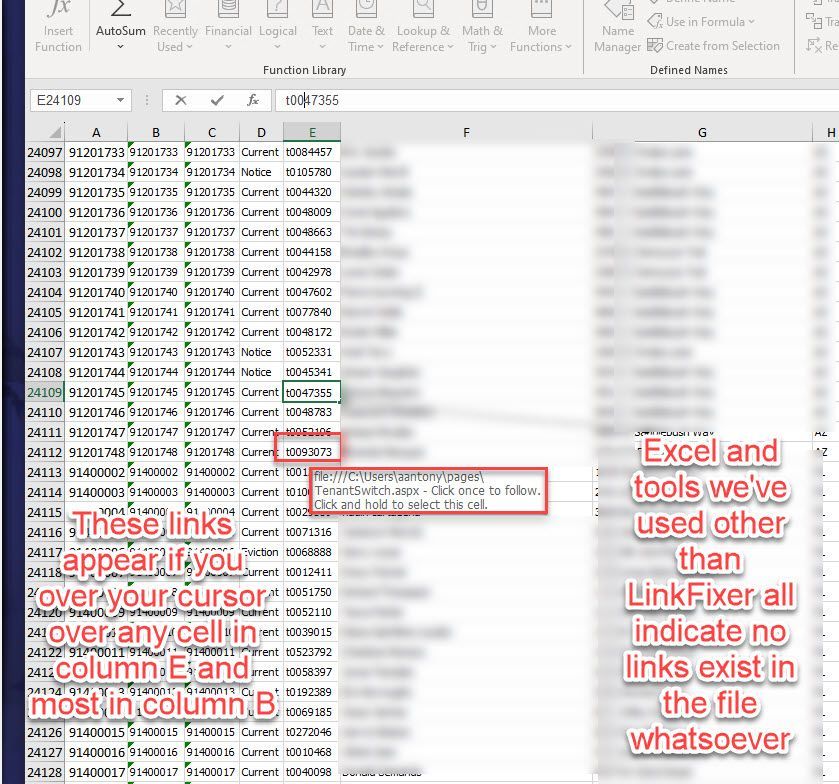Follow the hyperlink in cell containing t0093073
Viewport: 839px width, 784px height.
tap(313, 452)
